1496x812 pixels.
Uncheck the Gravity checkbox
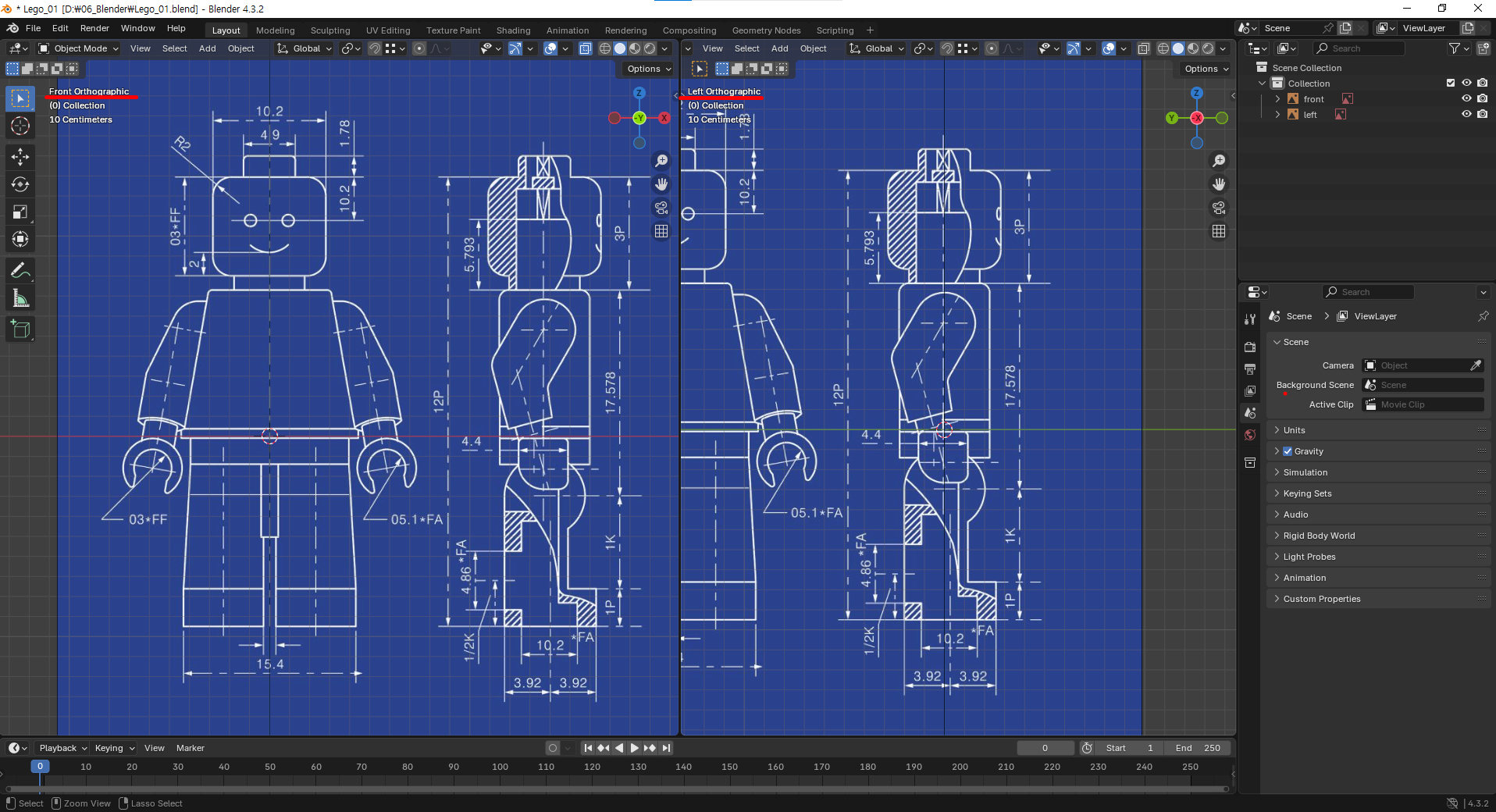coord(1288,451)
